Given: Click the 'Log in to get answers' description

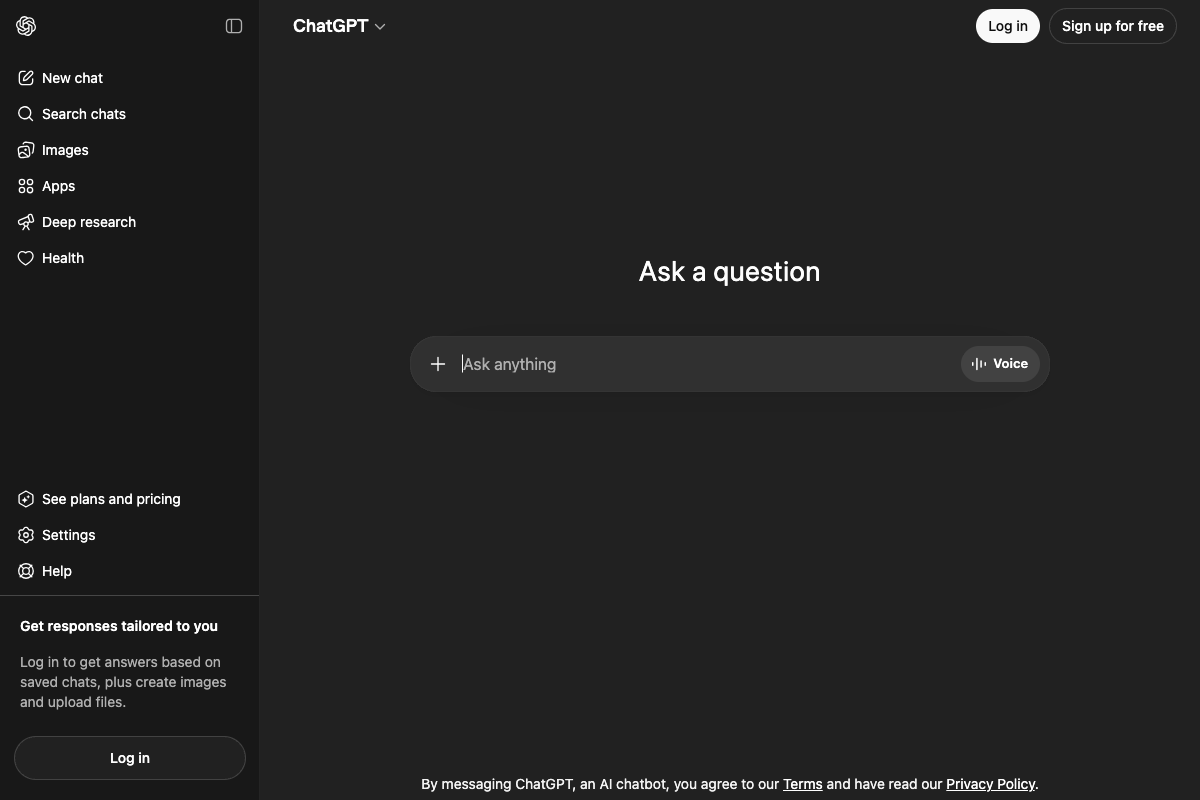Looking at the screenshot, I should (x=125, y=682).
